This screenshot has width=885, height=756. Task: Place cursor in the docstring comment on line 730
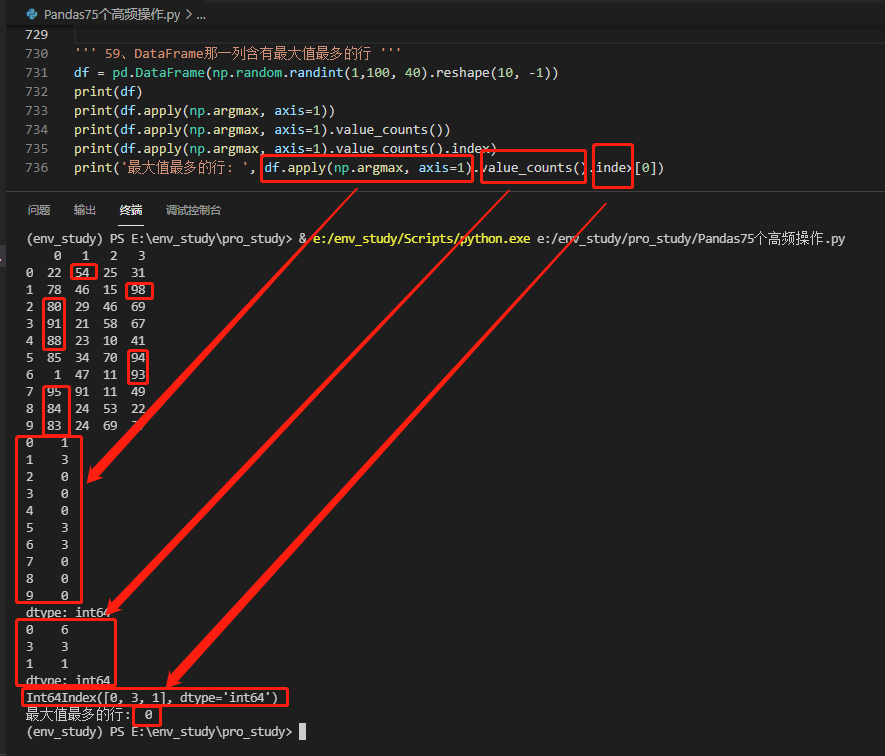tap(238, 54)
